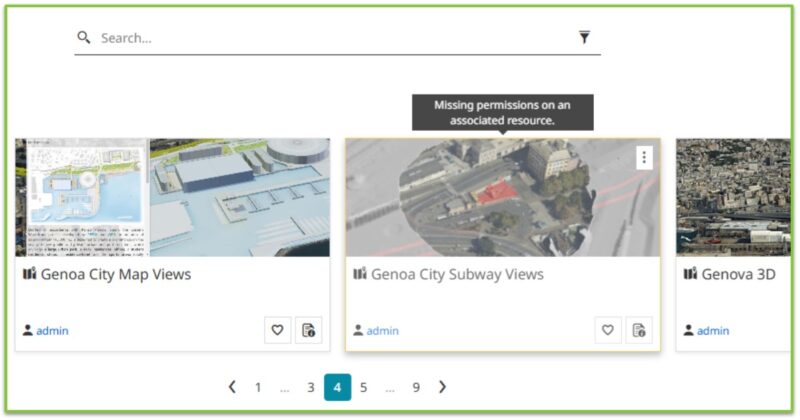Image resolution: width=800 pixels, height=420 pixels.
Task: Click the search magnifier icon
Action: coord(84,37)
